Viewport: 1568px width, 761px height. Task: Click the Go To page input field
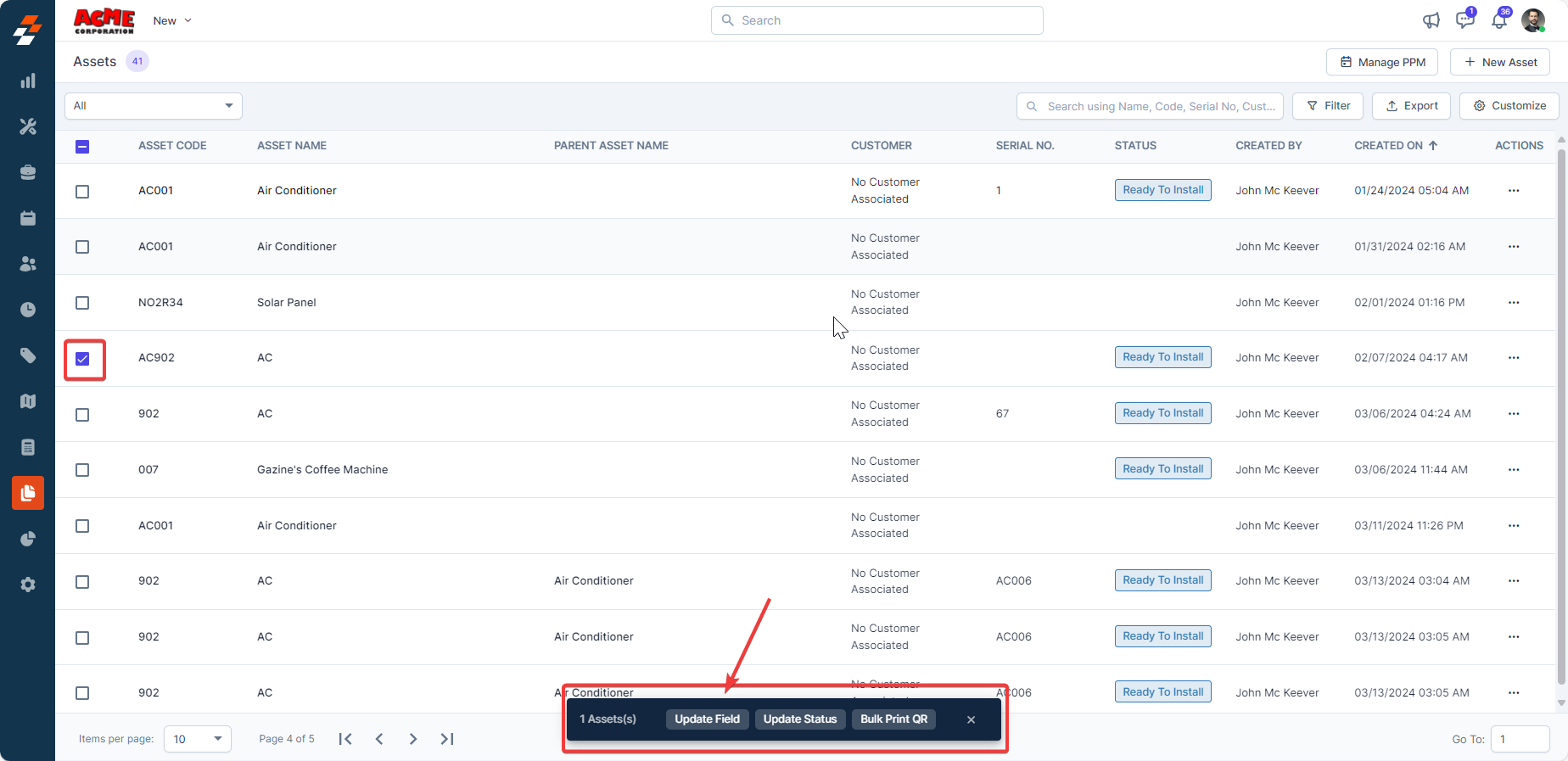1519,739
